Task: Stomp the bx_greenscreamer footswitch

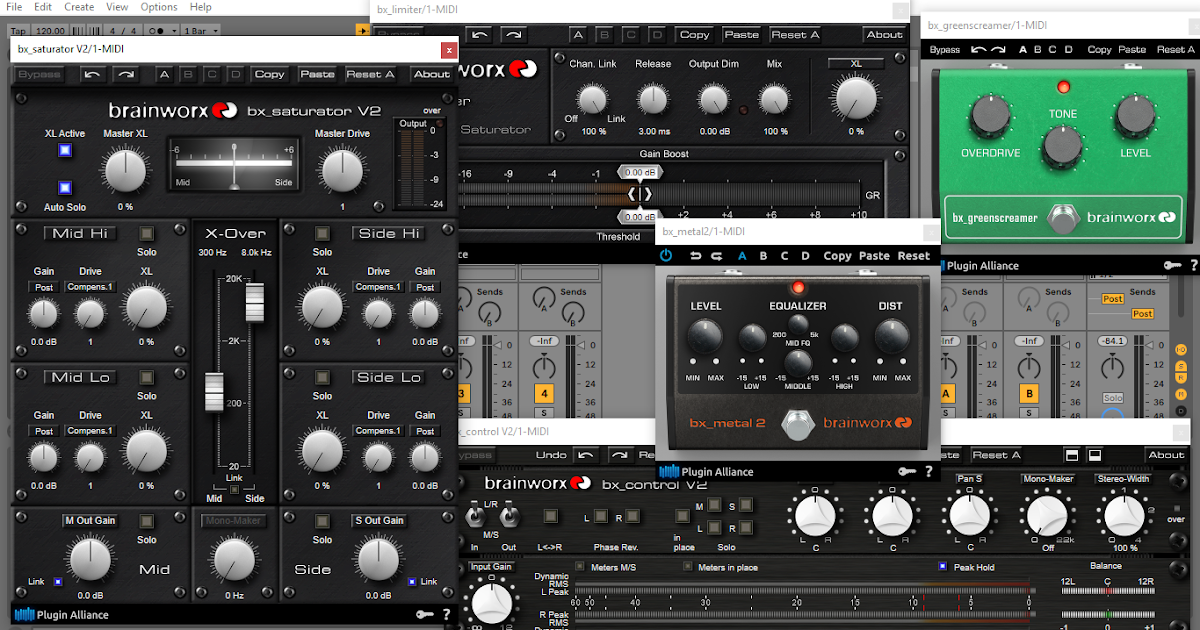Action: (1065, 218)
